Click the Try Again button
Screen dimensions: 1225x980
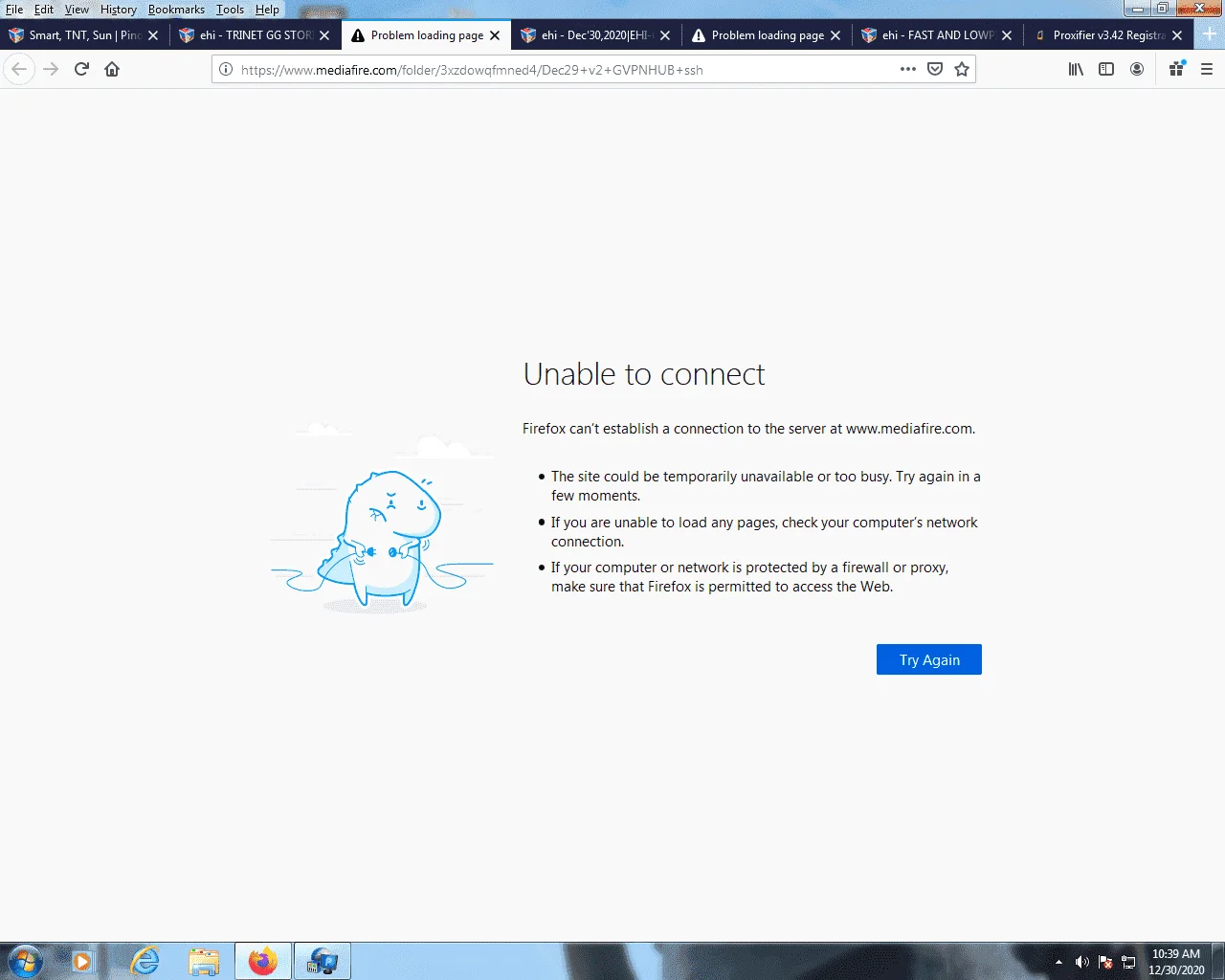pos(929,659)
